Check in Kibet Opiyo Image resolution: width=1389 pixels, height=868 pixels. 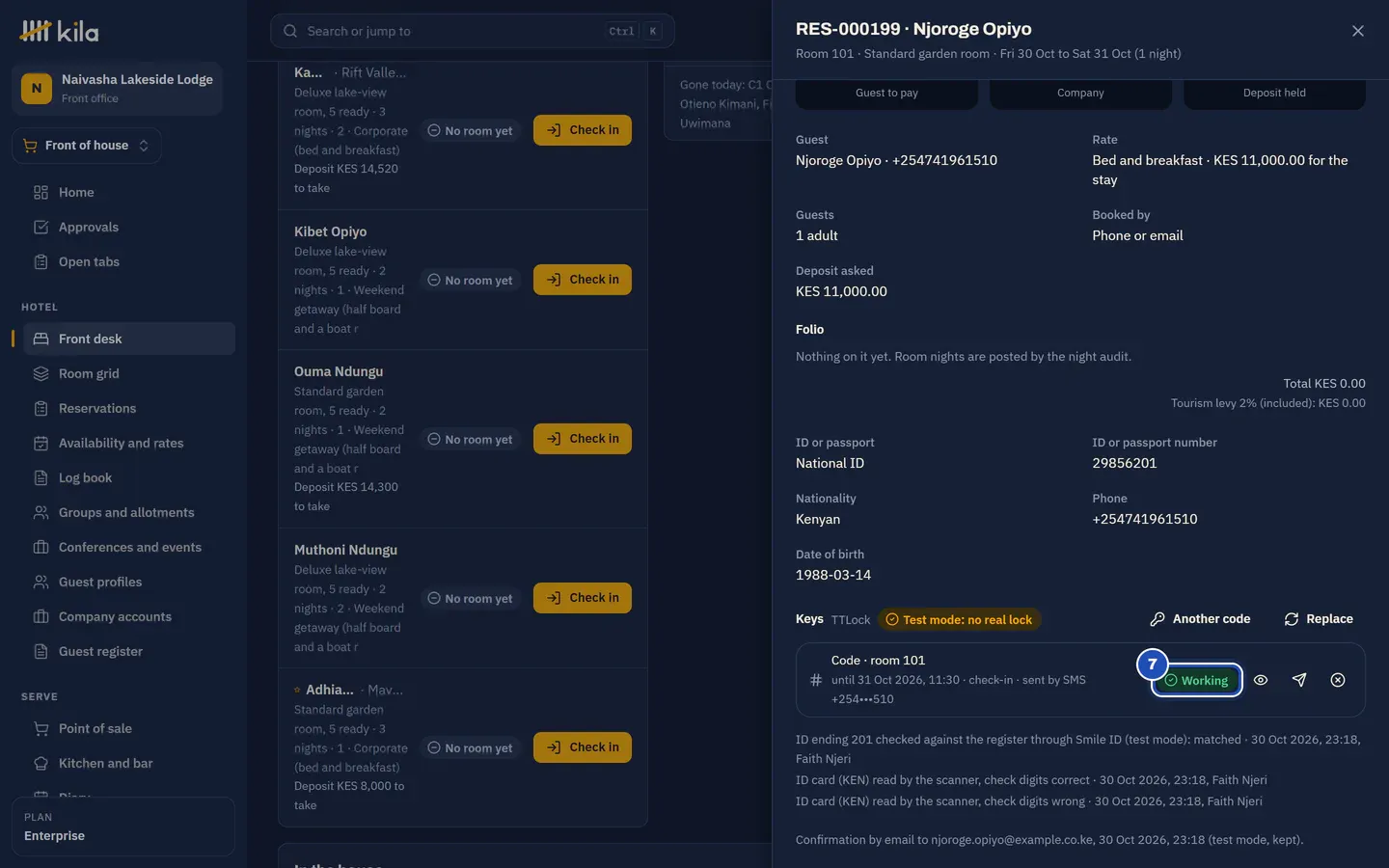pyautogui.click(x=583, y=280)
